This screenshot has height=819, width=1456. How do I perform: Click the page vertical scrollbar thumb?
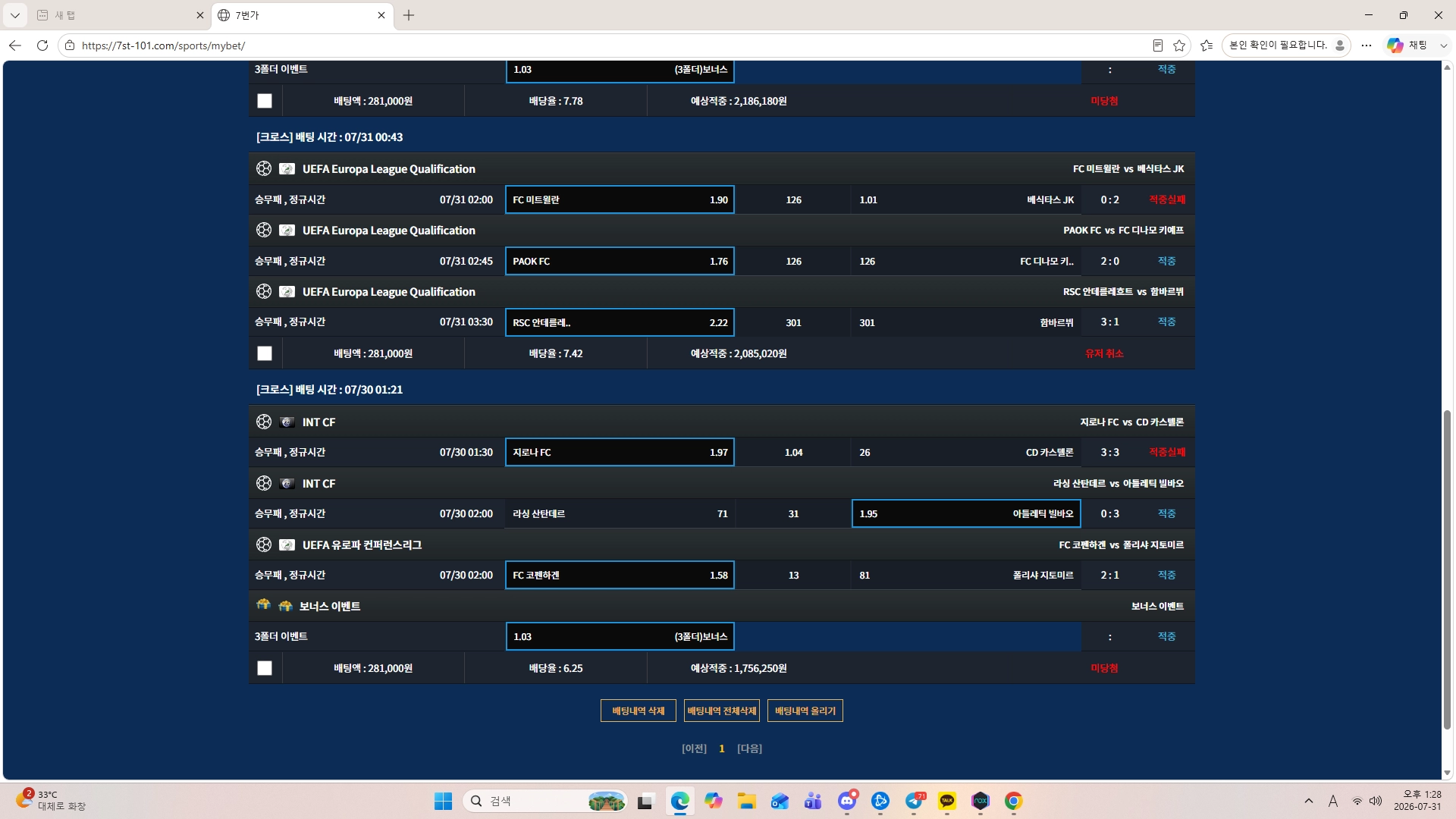click(x=1447, y=570)
